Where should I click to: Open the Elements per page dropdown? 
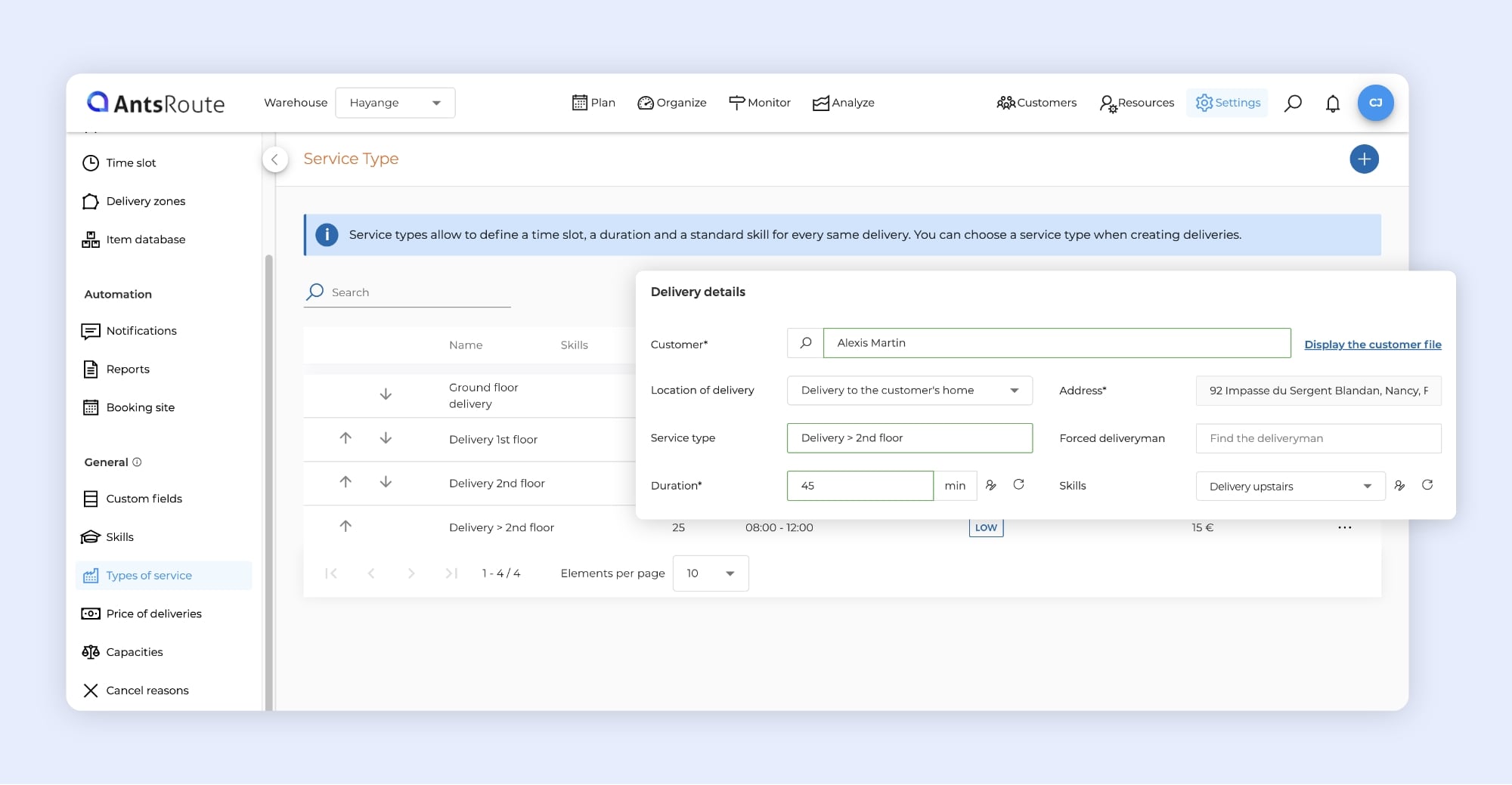710,573
